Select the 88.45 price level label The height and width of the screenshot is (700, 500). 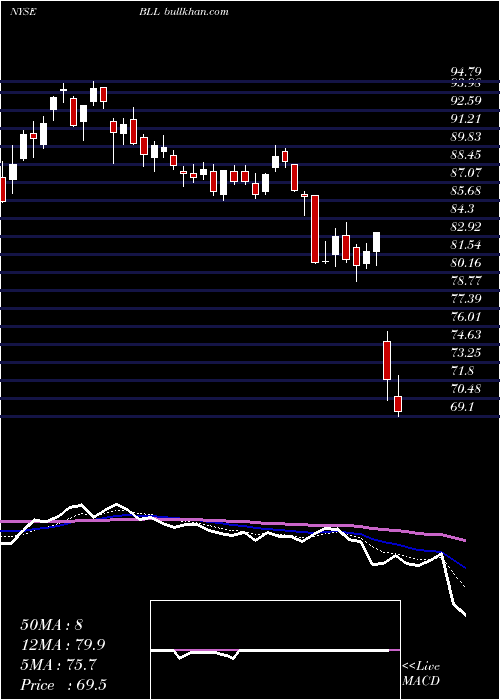click(465, 155)
